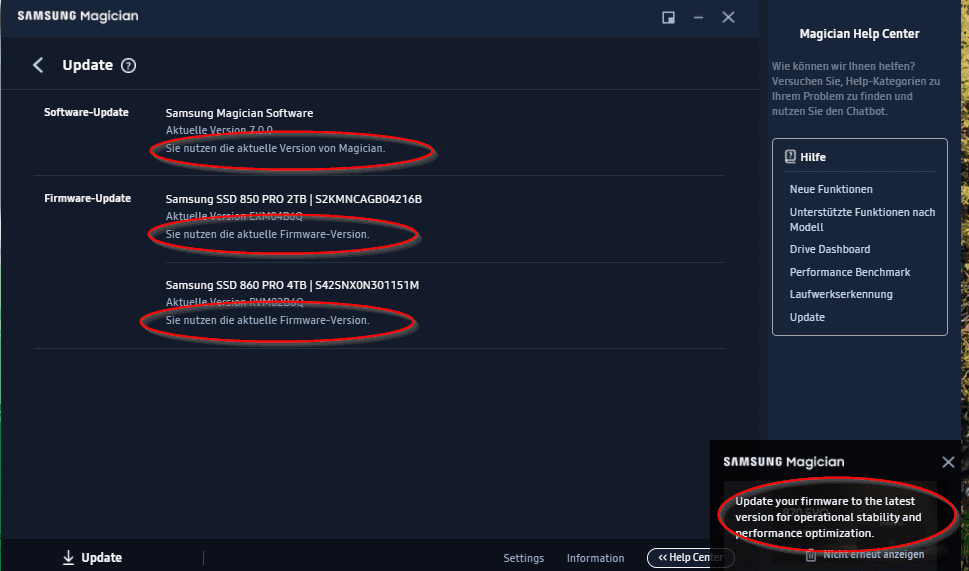Open Unterstützte Funktionen nach Modell help topic
969x571 pixels.
862,219
